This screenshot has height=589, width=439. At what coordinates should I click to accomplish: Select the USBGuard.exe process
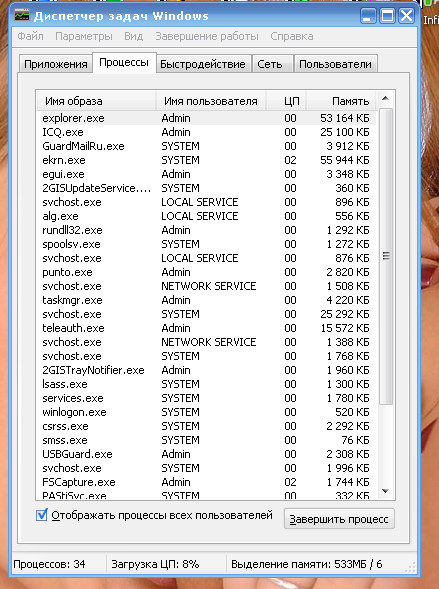(x=206, y=454)
